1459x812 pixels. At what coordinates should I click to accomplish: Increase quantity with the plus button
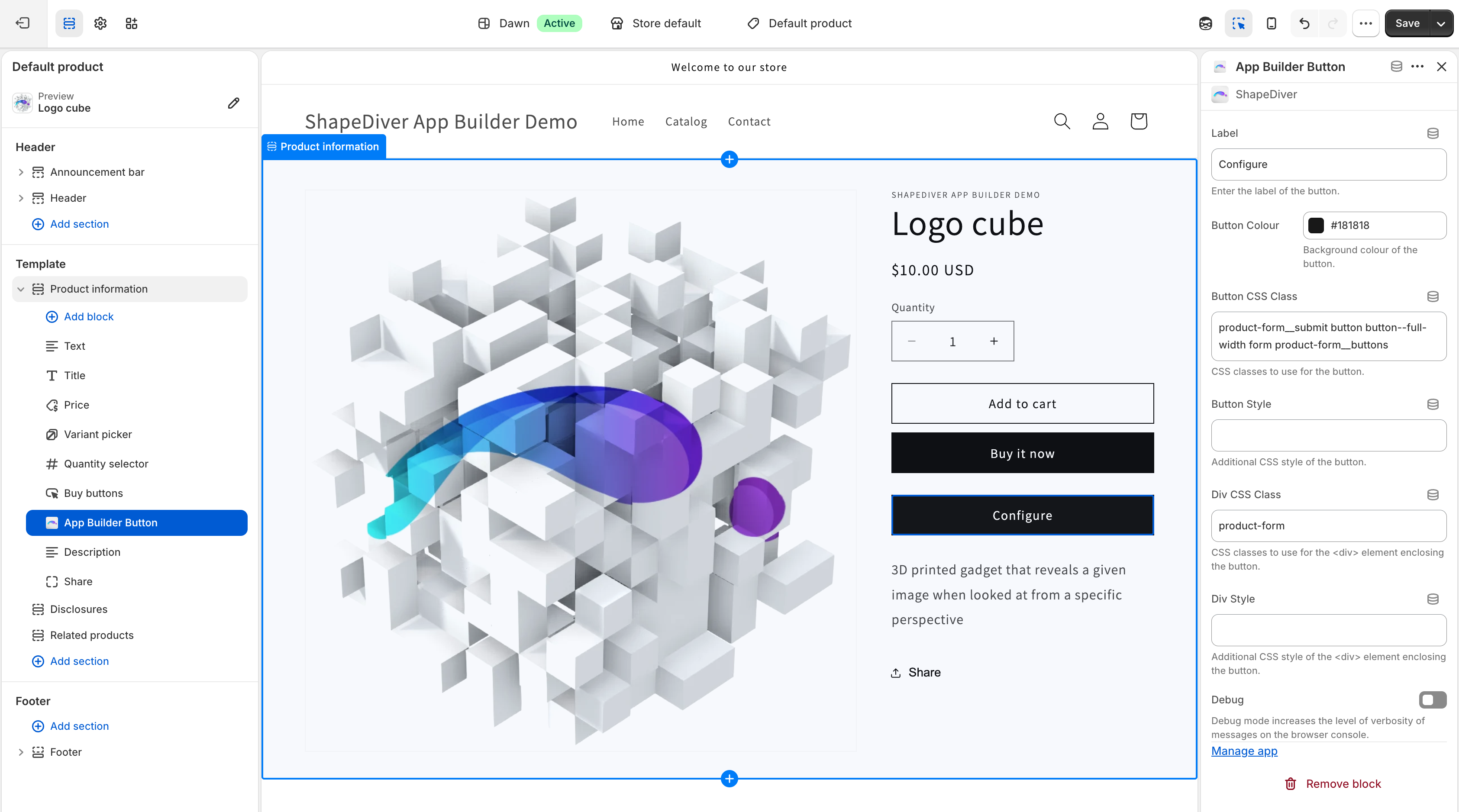[x=994, y=342]
